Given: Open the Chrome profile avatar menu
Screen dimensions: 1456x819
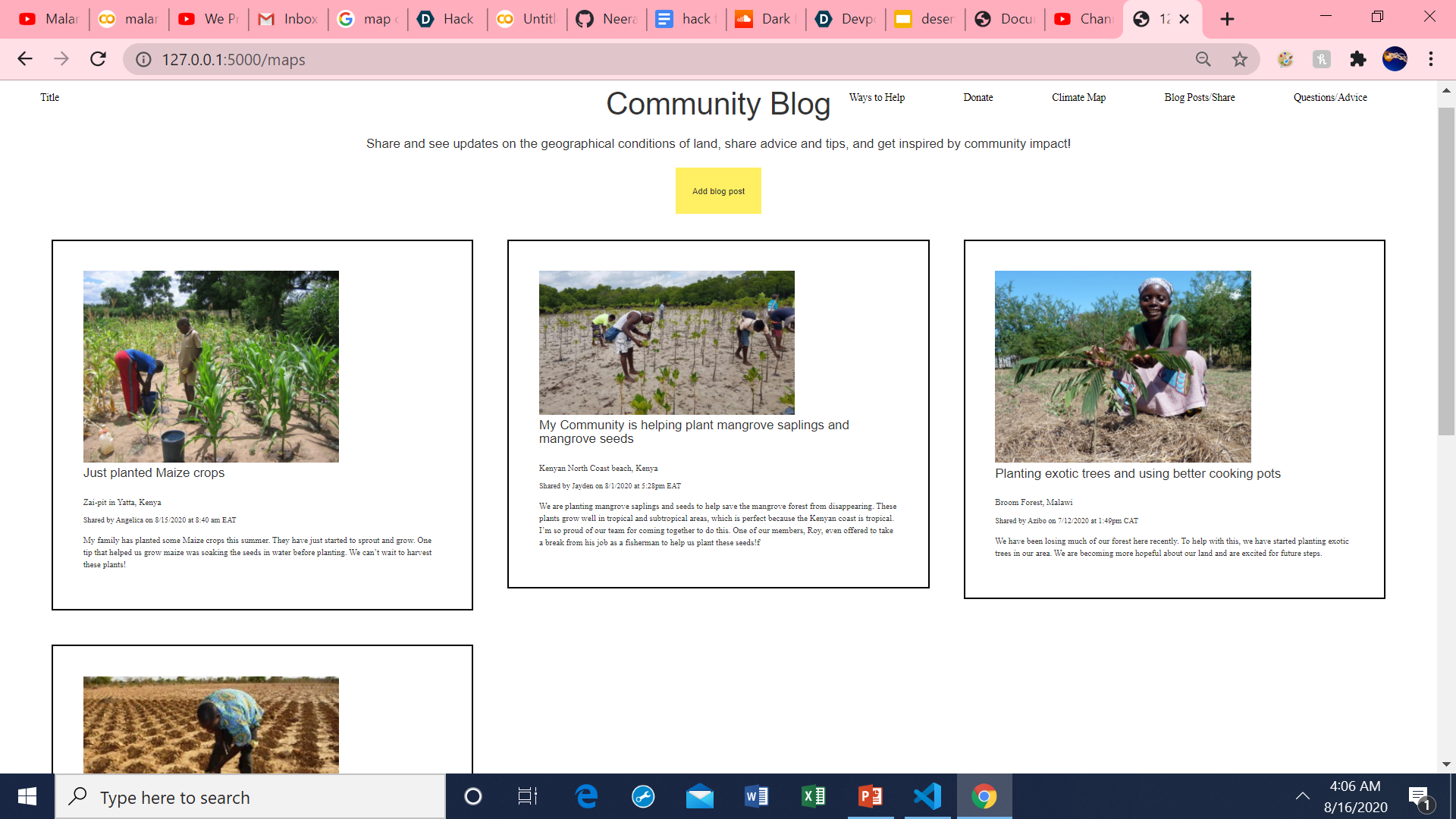Looking at the screenshot, I should [1394, 59].
